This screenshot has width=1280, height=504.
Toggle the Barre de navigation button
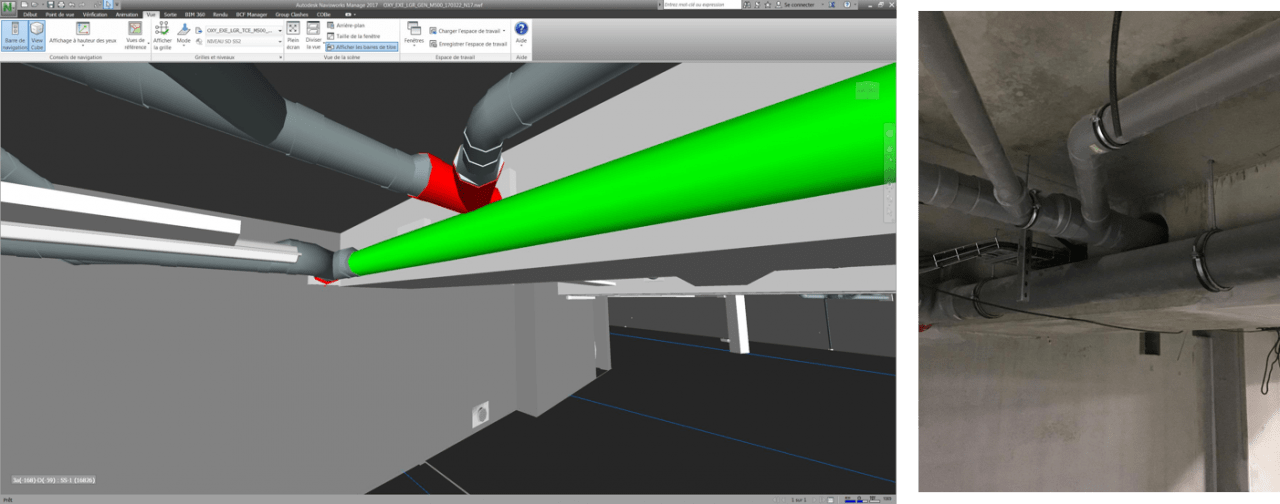coord(14,36)
